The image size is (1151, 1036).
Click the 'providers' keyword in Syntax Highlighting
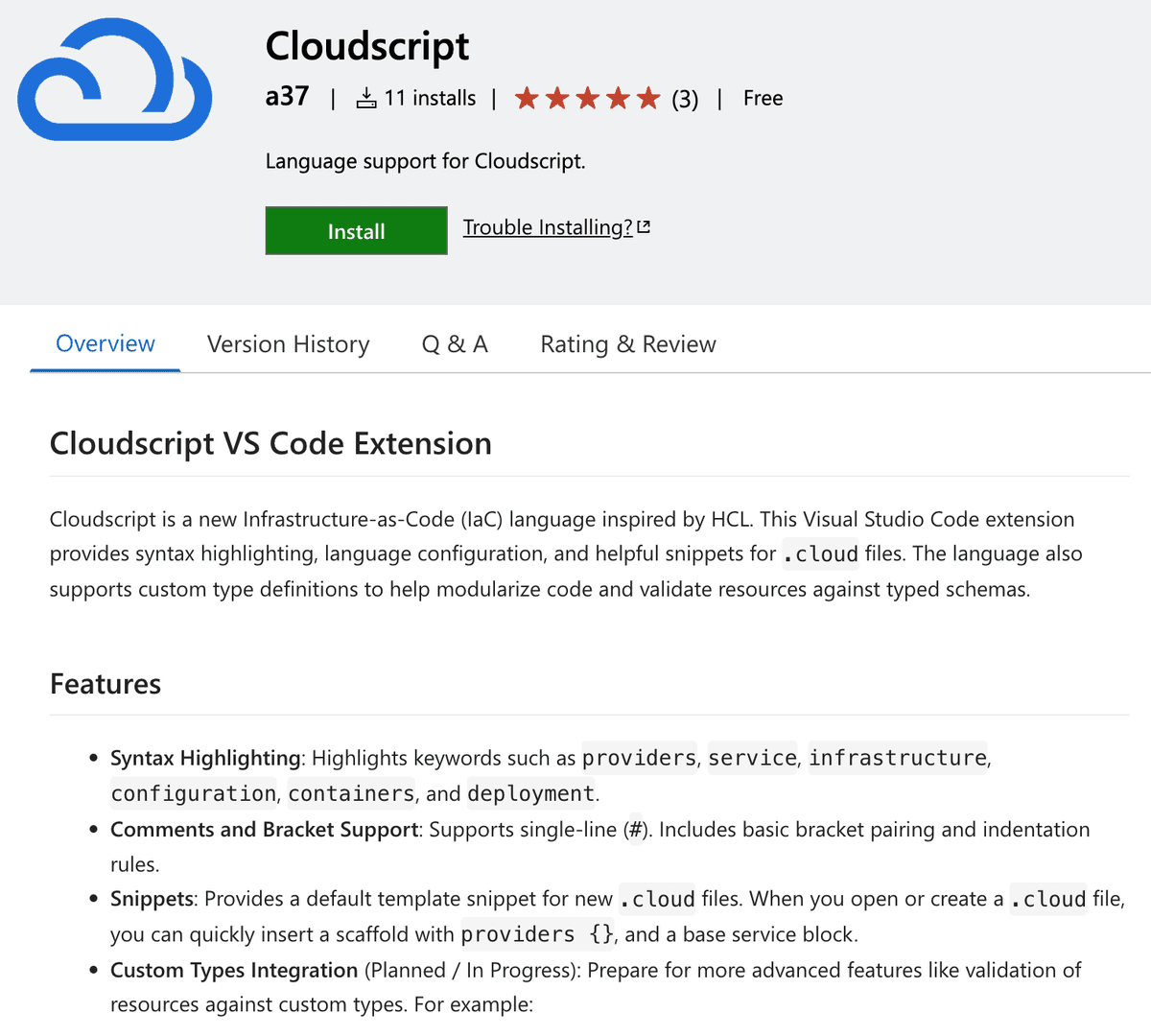[640, 758]
